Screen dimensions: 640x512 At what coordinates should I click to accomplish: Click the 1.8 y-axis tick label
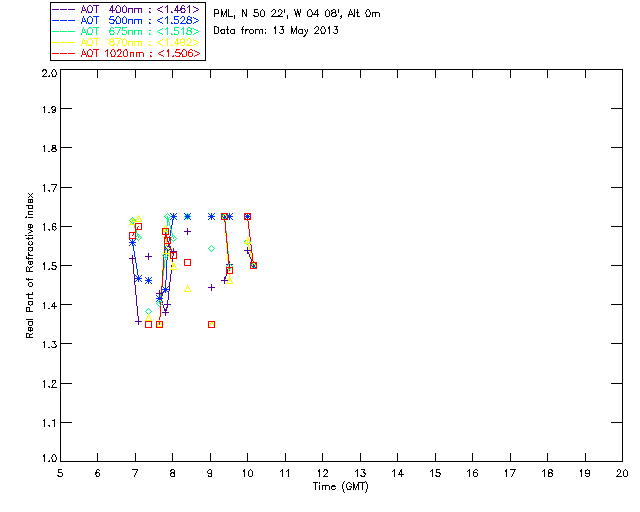(x=49, y=148)
